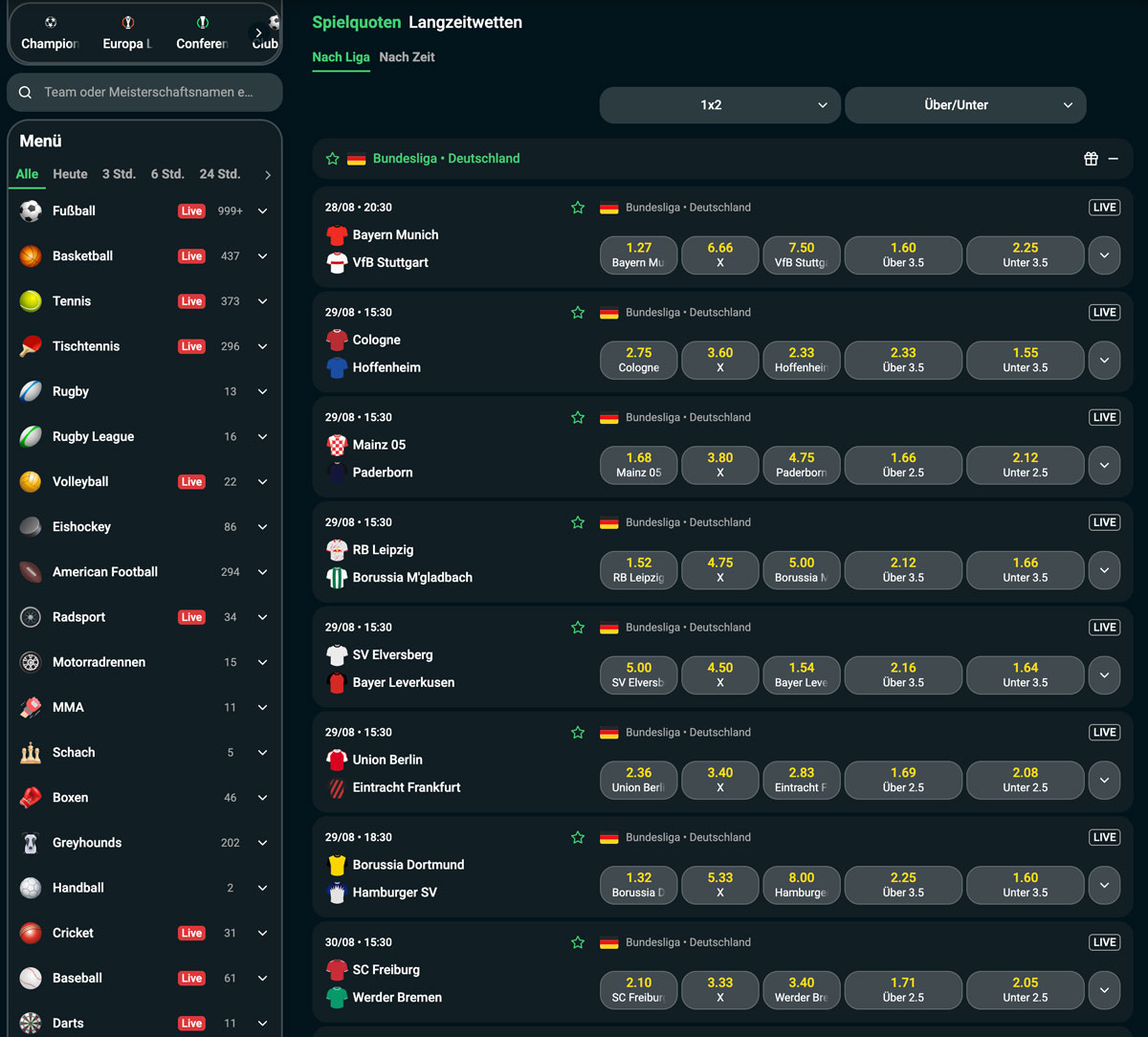The width and height of the screenshot is (1148, 1037).
Task: Star the Mainz 05 vs Paderborn match
Action: tap(578, 418)
